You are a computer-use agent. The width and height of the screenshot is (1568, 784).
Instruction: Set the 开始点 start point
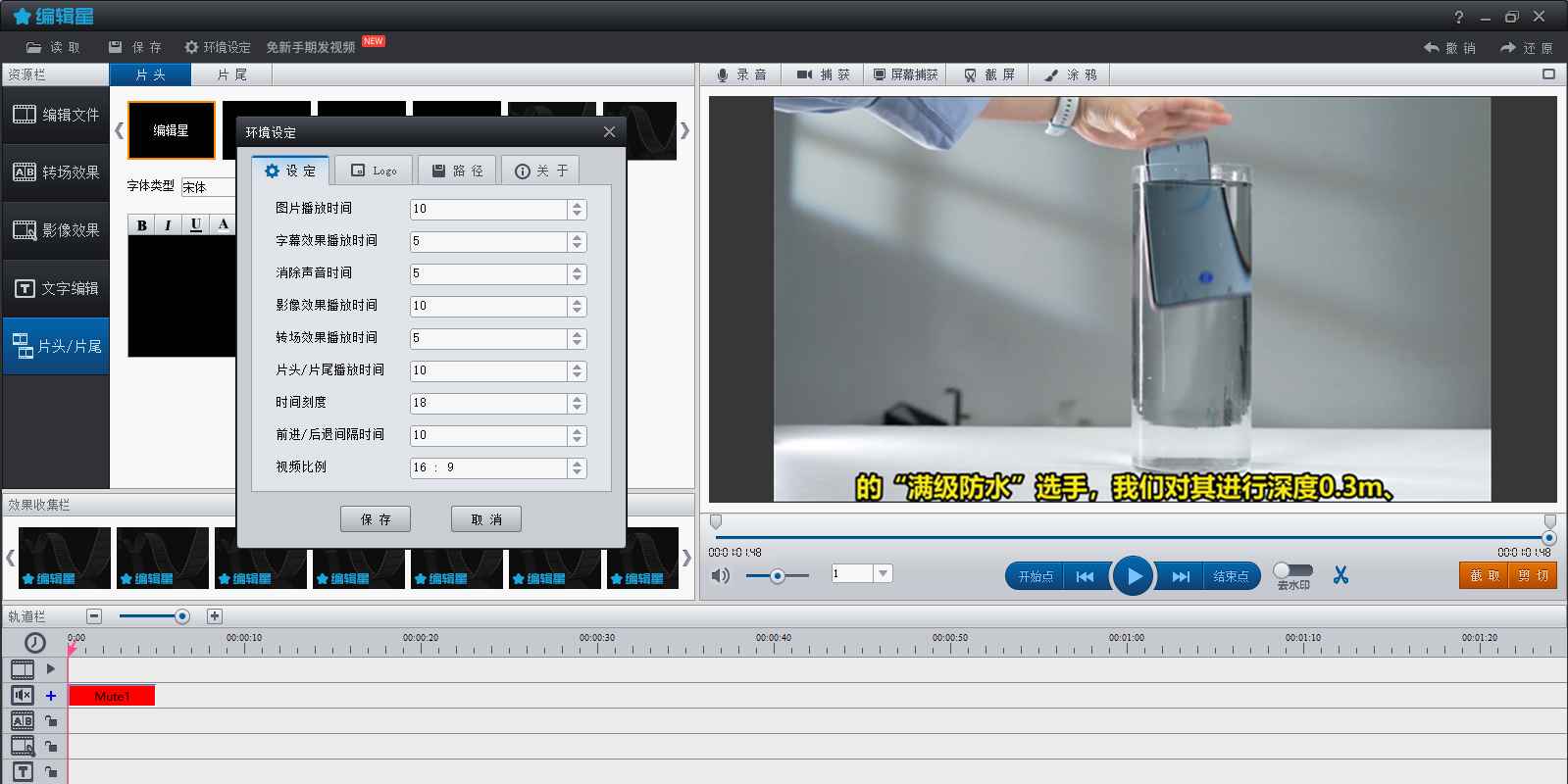pos(1035,576)
